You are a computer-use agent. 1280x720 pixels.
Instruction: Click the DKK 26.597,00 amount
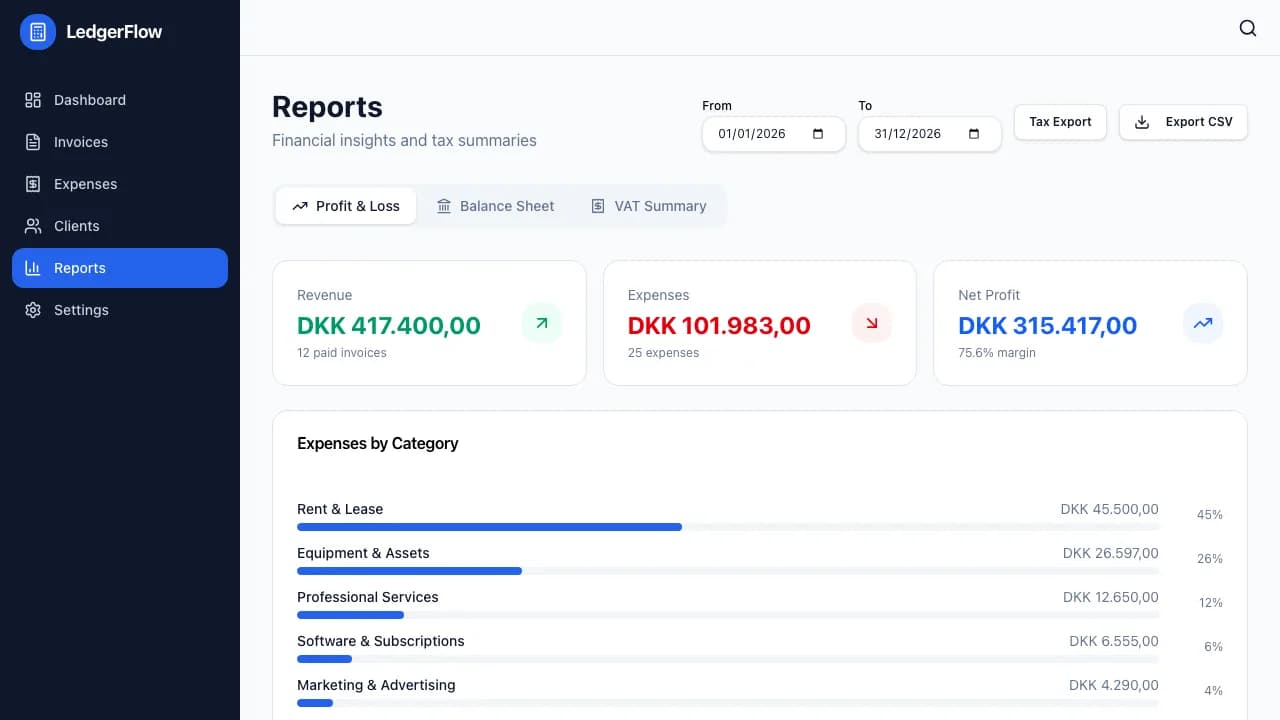(x=1111, y=553)
